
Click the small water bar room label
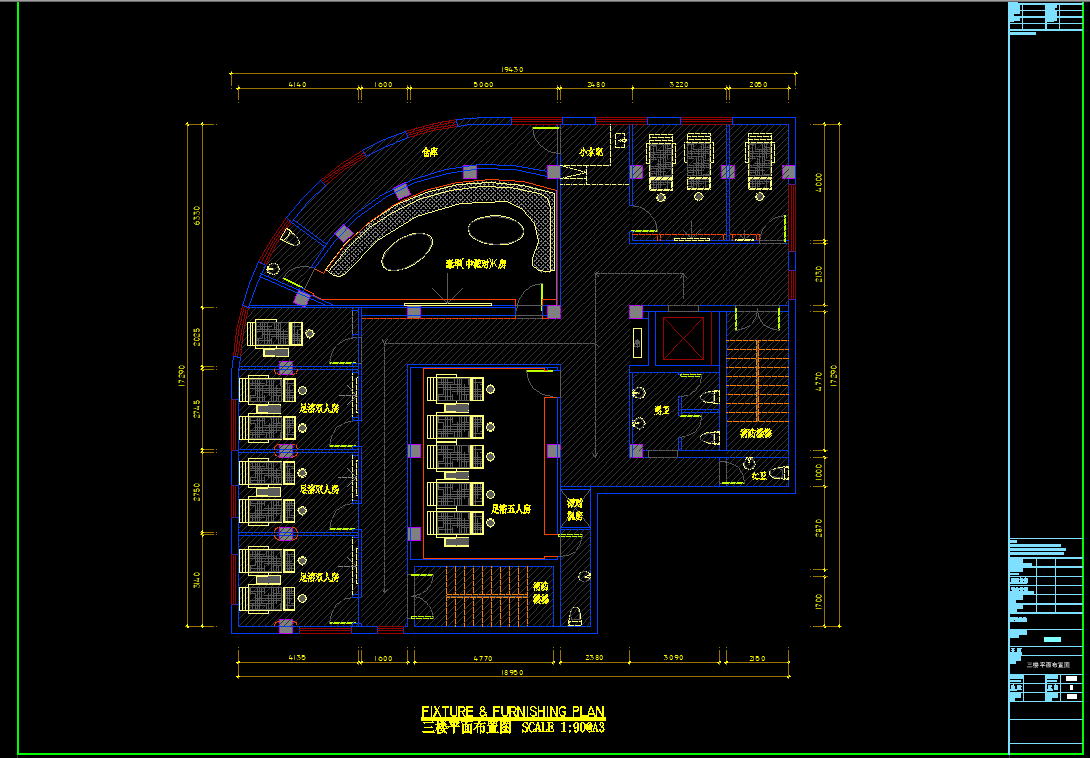590,151
